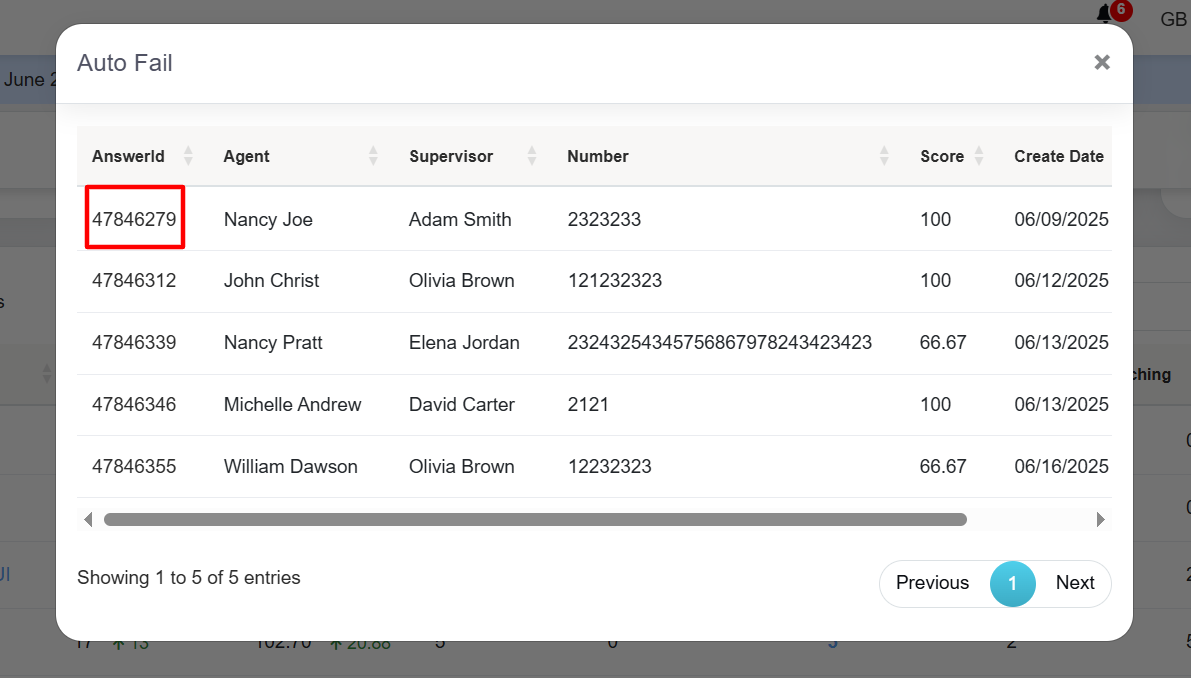This screenshot has height=678, width=1191.
Task: Go to the Previous page
Action: [932, 583]
